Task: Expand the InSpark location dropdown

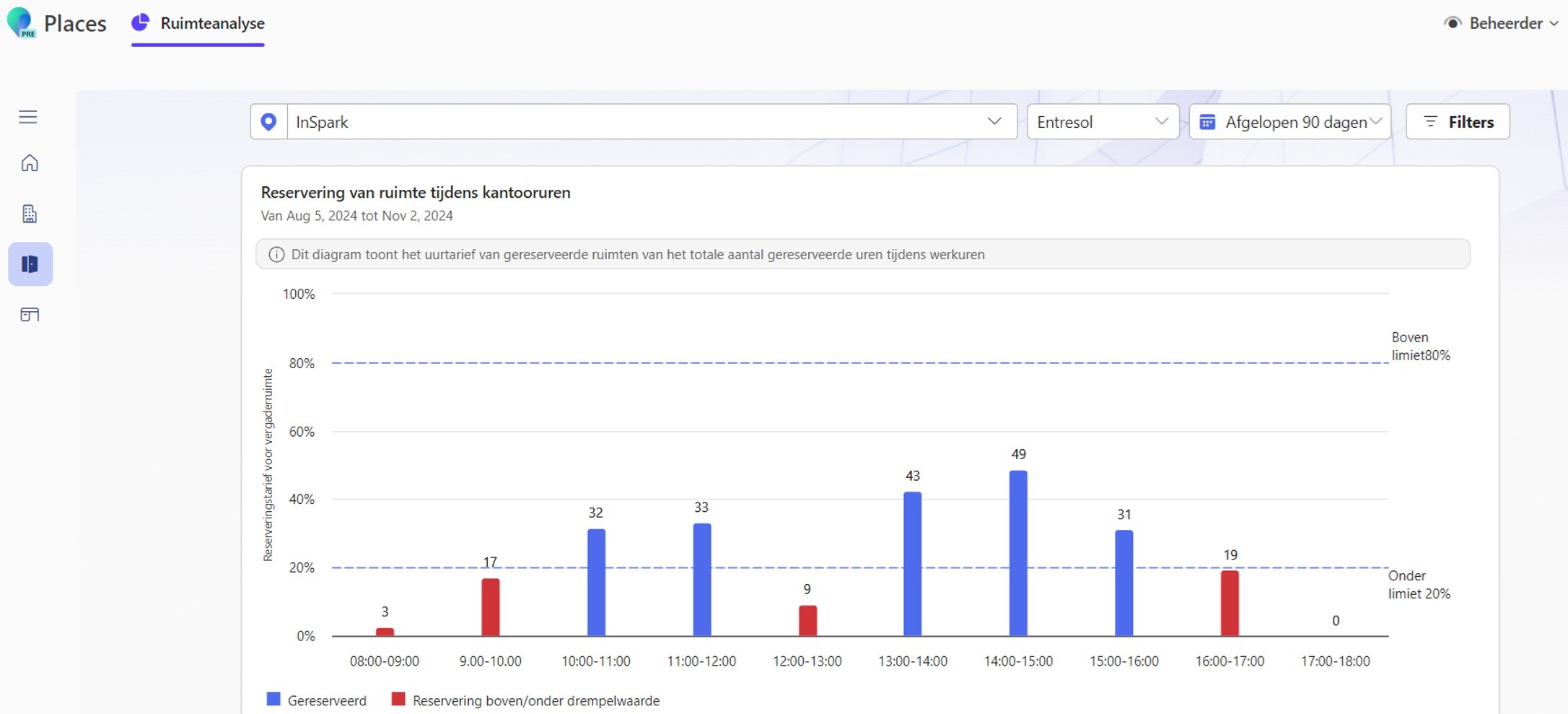Action: click(994, 122)
